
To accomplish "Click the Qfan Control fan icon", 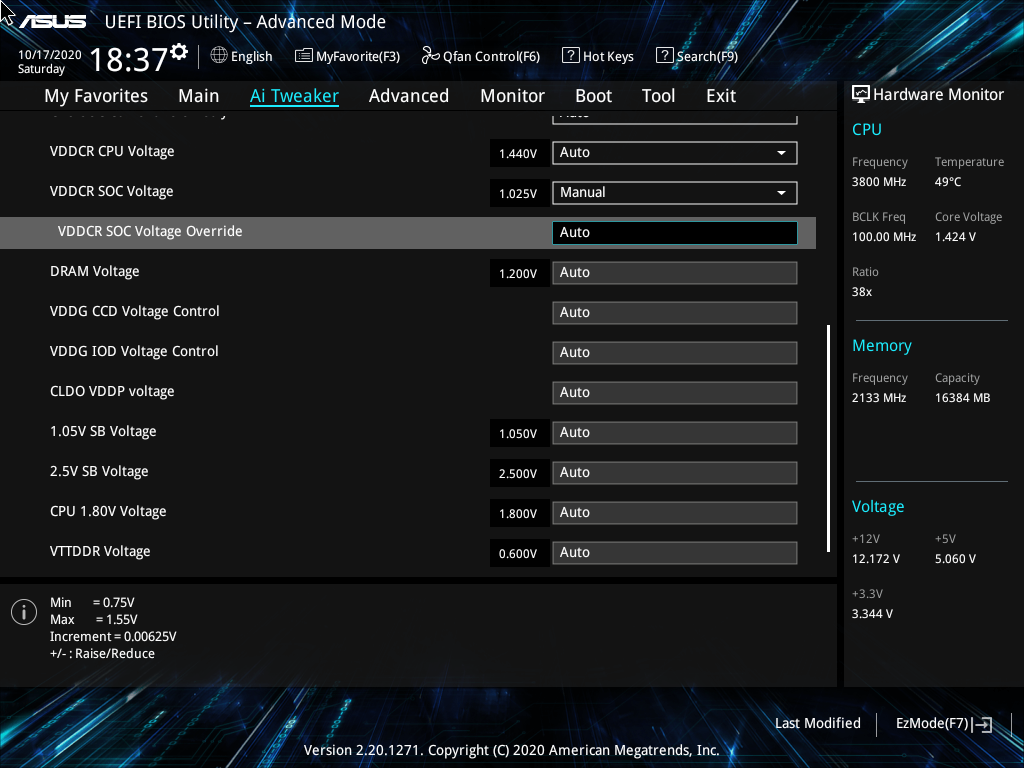I will [430, 56].
